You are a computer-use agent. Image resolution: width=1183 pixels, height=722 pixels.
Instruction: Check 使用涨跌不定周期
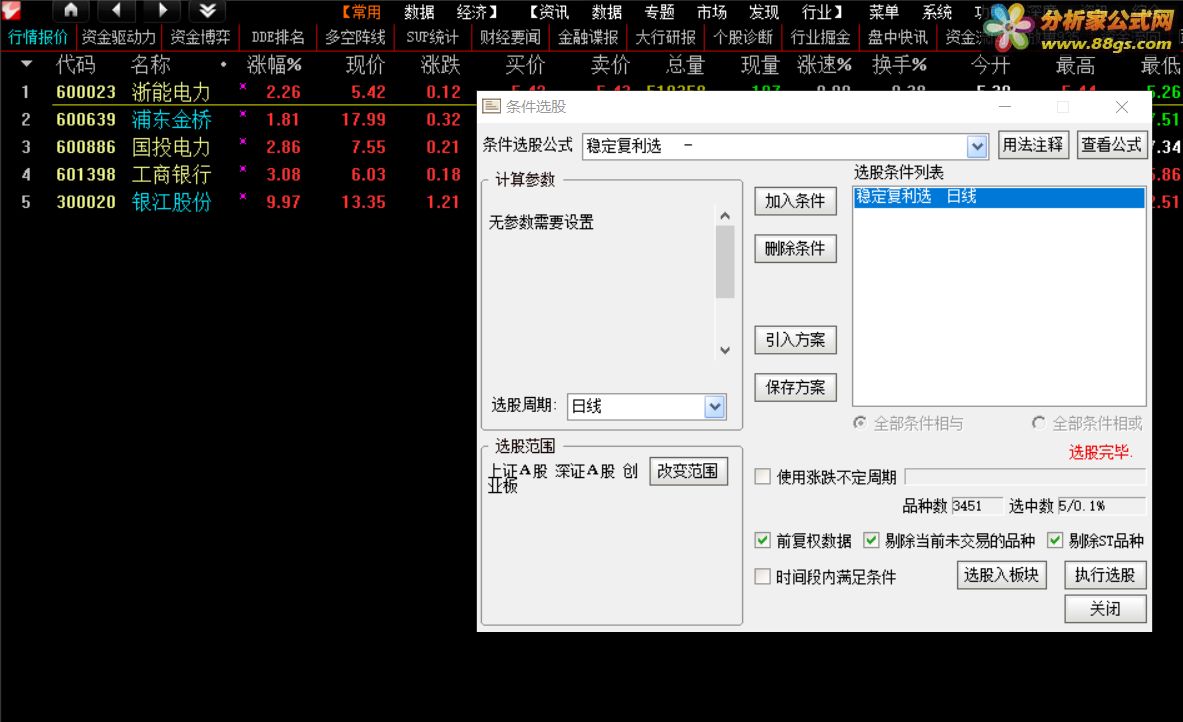pyautogui.click(x=763, y=476)
